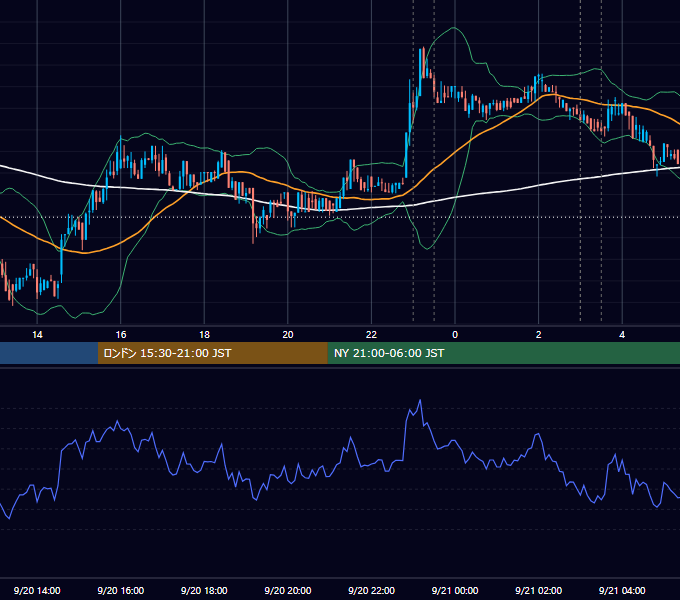Click the tallest candlestick wick at the price spike
The width and height of the screenshot is (680, 600).
click(423, 63)
